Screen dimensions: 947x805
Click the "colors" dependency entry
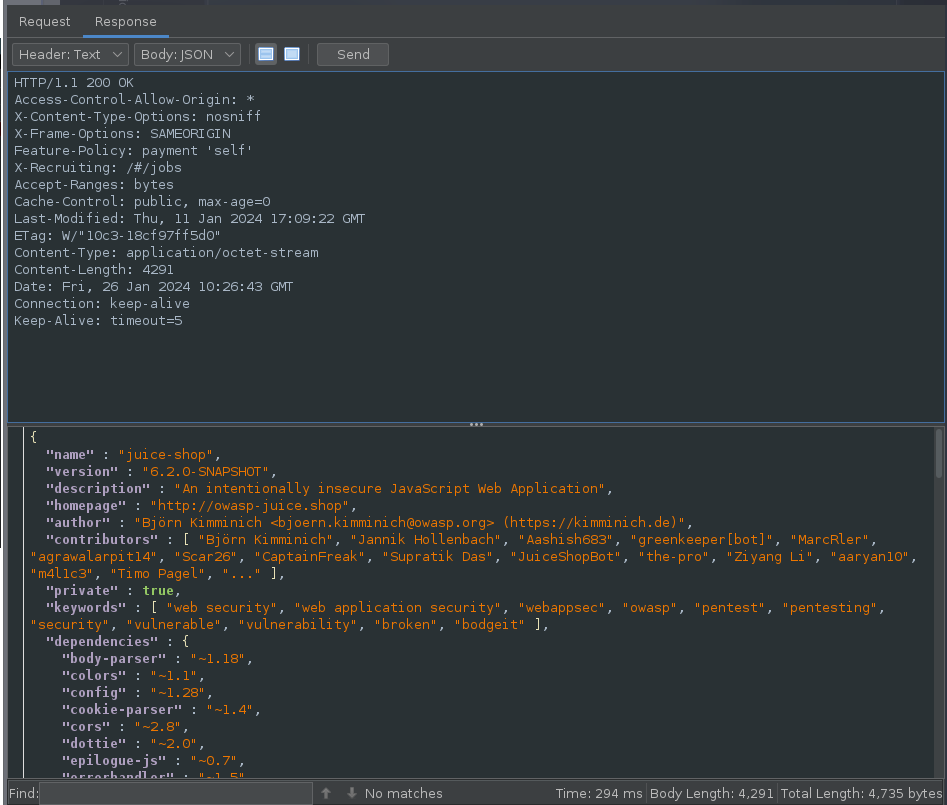coord(133,675)
